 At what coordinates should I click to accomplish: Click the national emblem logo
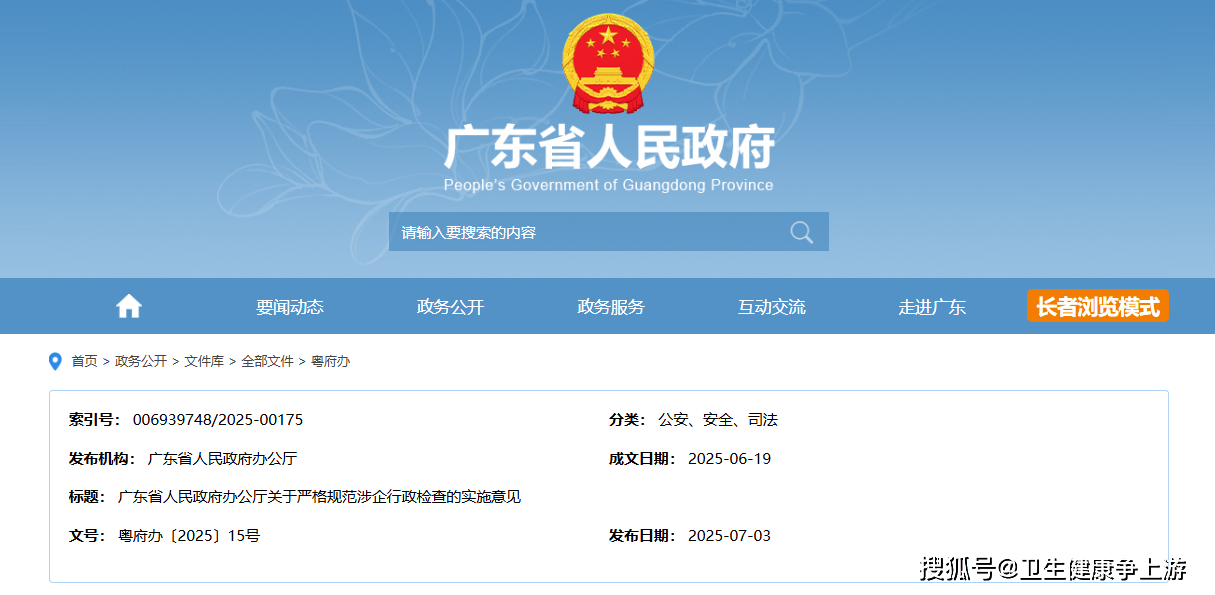pyautogui.click(x=607, y=64)
